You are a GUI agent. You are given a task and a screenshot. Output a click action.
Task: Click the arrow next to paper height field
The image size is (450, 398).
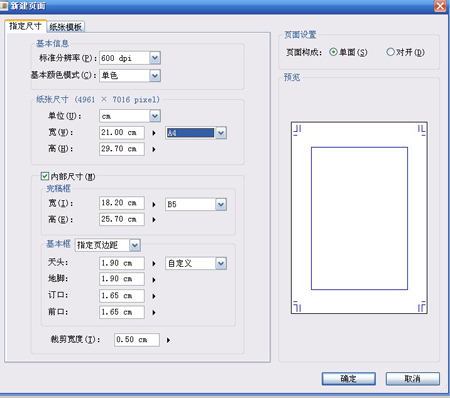154,149
